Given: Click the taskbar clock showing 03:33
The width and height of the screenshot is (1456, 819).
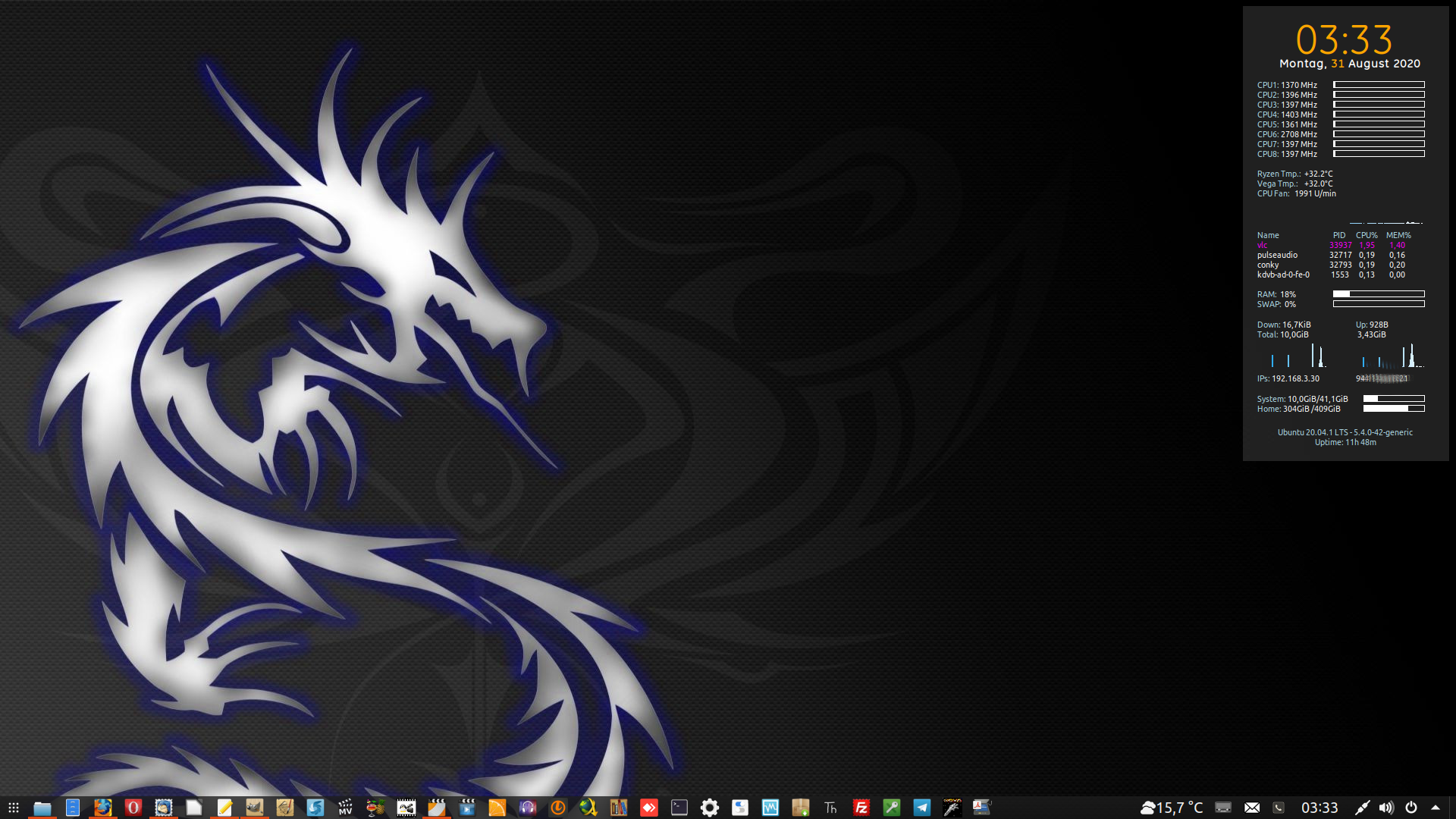Looking at the screenshot, I should click(x=1319, y=808).
